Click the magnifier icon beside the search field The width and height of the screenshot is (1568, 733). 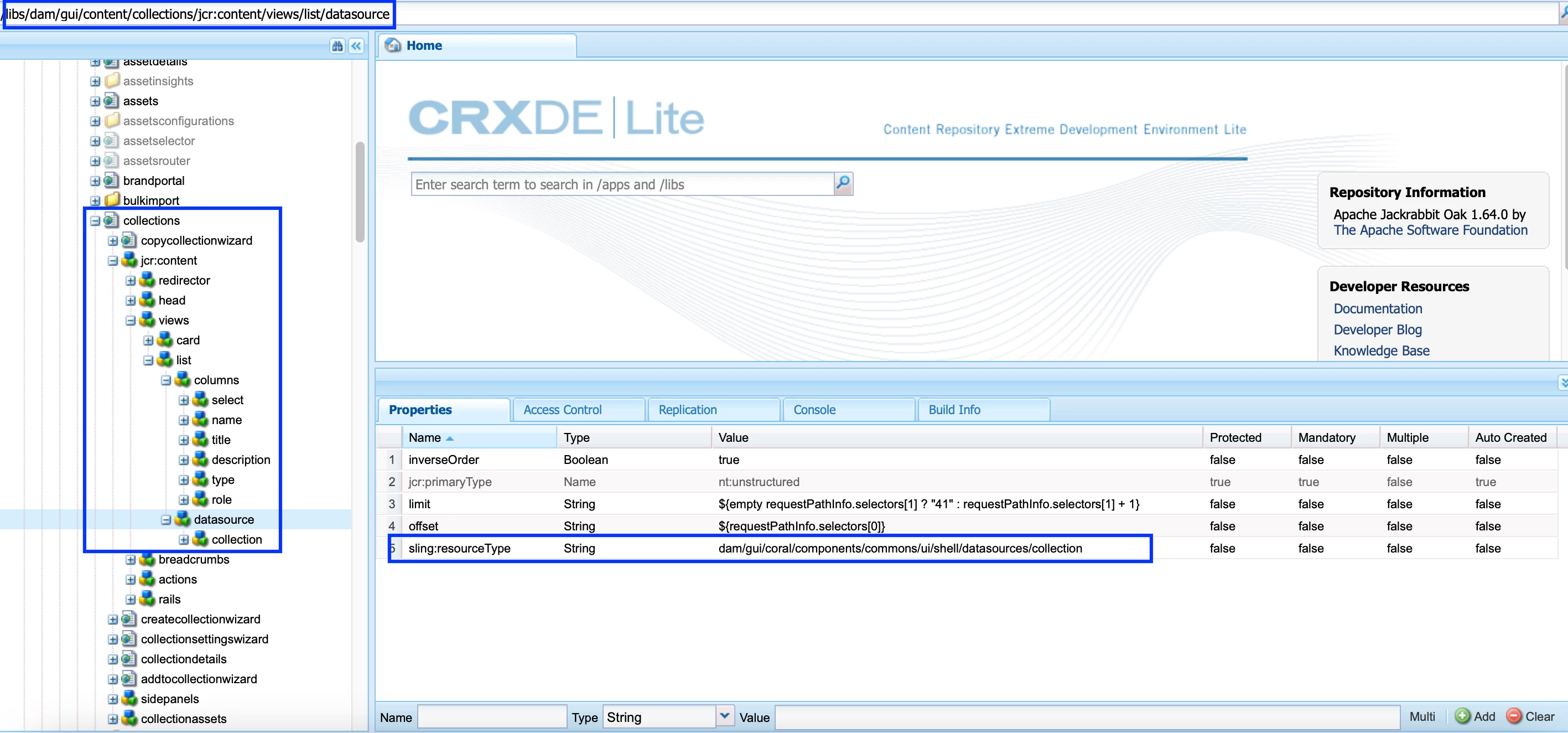point(843,183)
